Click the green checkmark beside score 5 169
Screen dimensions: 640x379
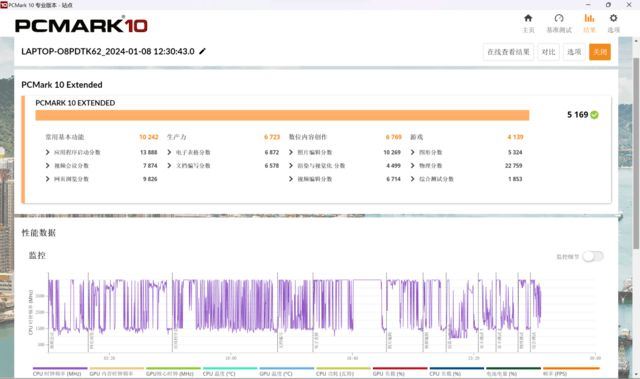coord(595,115)
